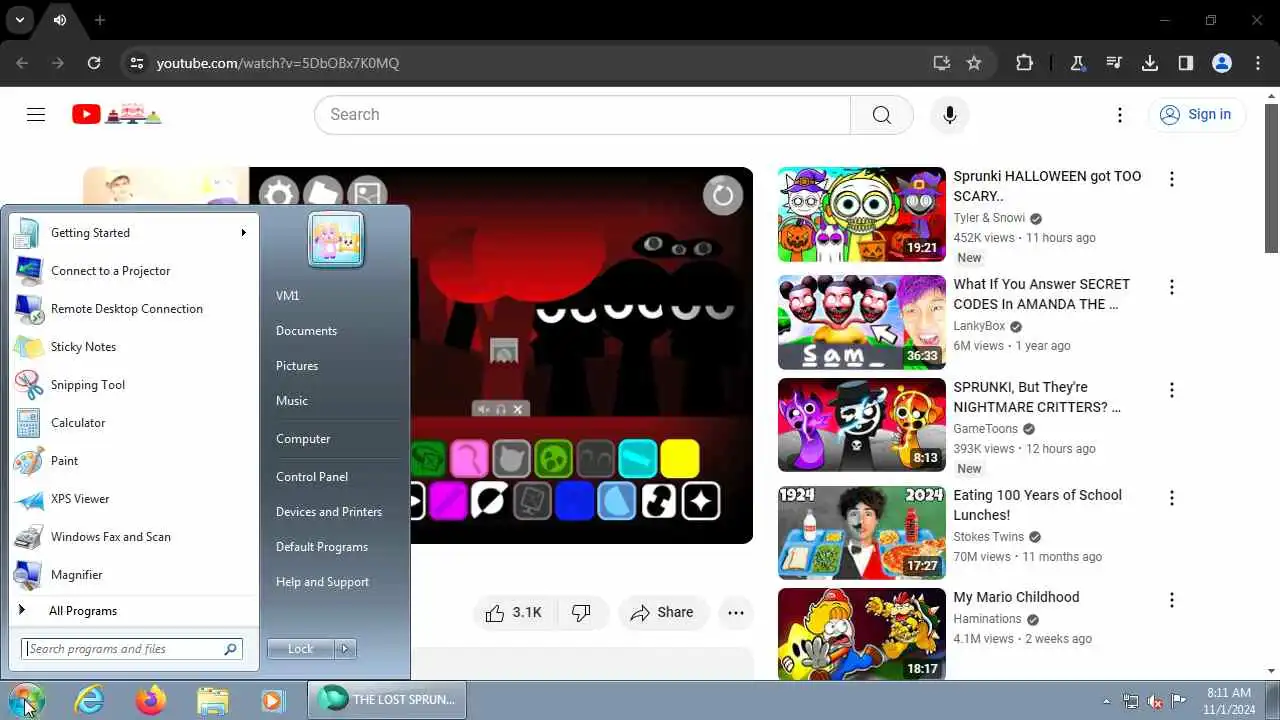Click YouTube search magnifier button
1280x720 pixels.
click(x=882, y=115)
